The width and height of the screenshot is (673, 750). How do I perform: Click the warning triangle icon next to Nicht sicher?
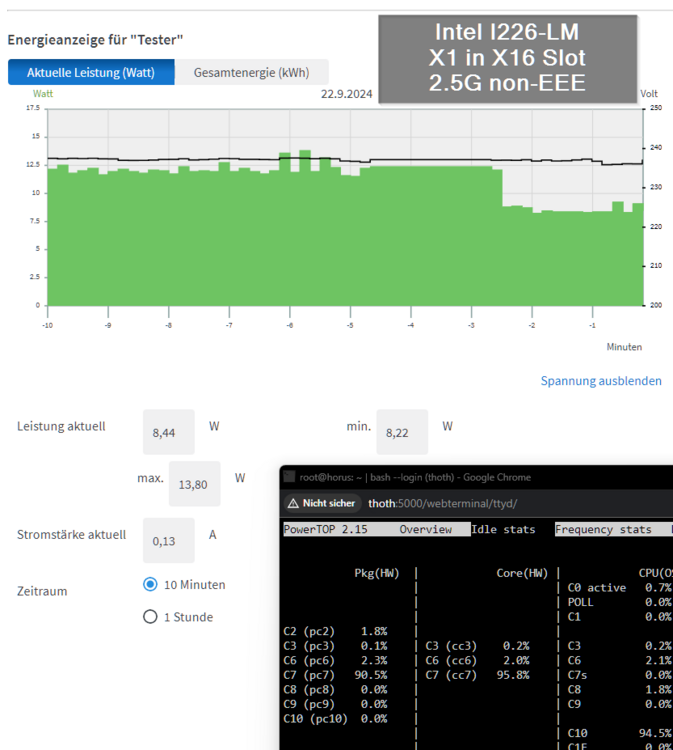pyautogui.click(x=293, y=504)
